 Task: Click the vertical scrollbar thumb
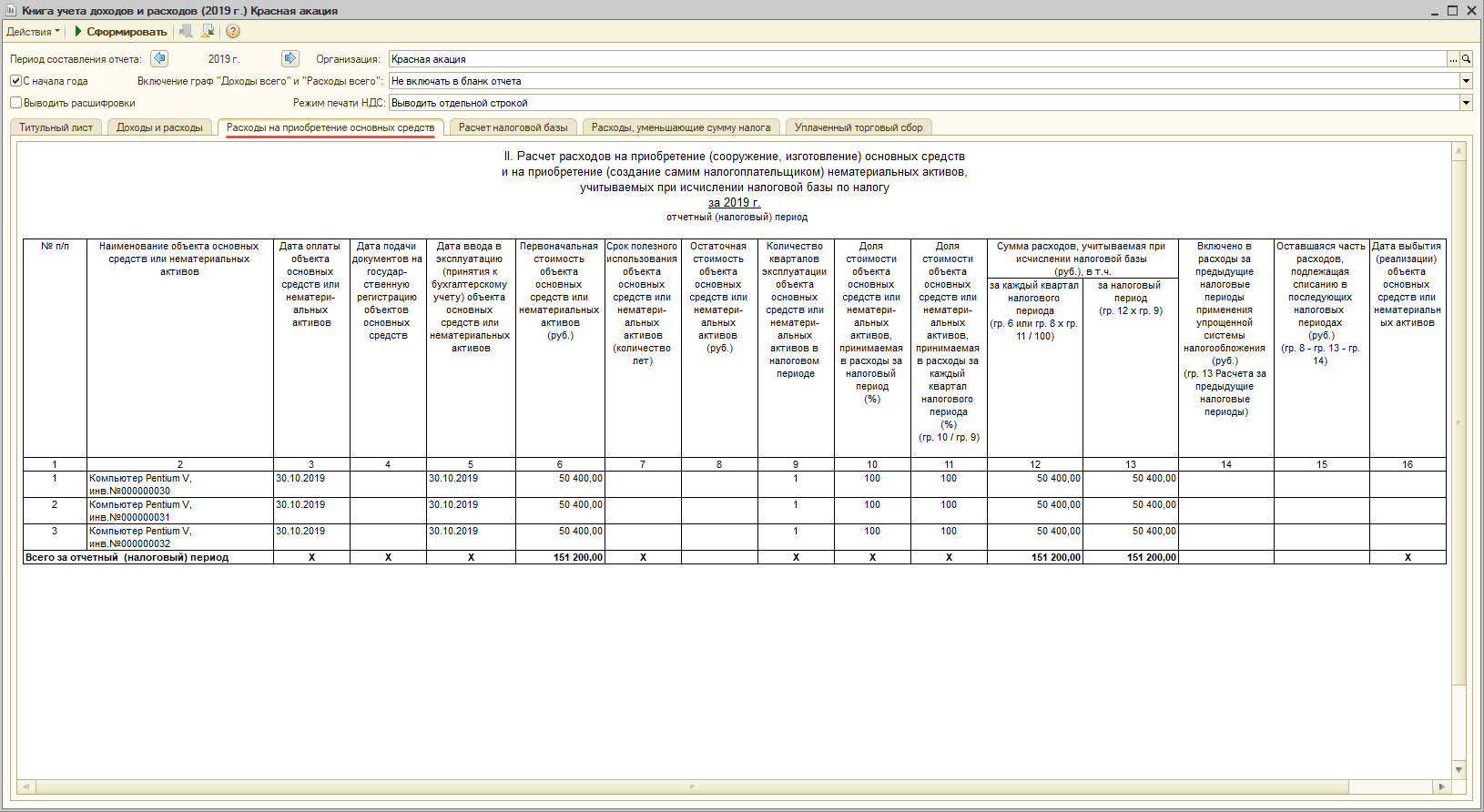pos(1459,422)
